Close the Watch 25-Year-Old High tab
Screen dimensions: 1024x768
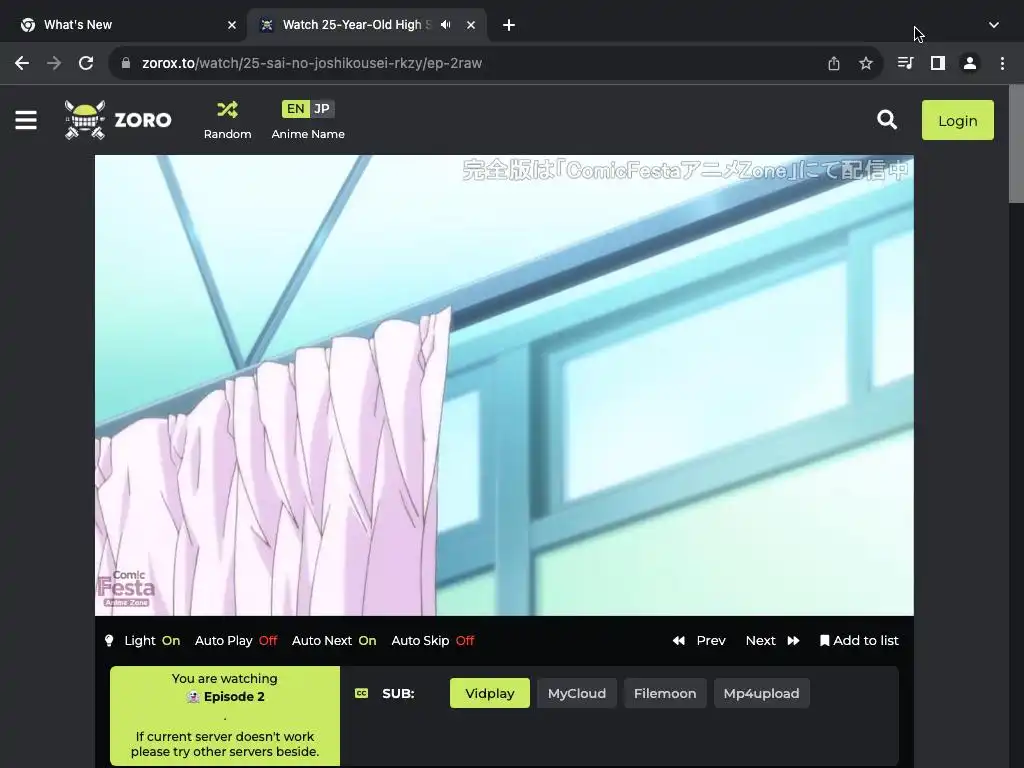471,25
